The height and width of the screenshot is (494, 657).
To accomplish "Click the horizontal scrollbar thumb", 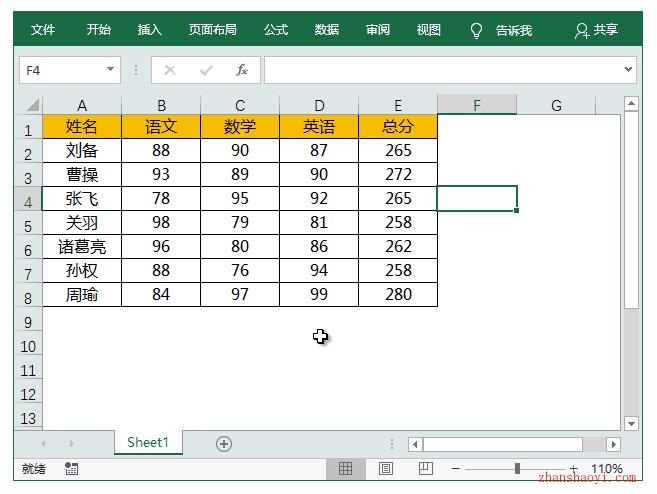I will coord(503,444).
